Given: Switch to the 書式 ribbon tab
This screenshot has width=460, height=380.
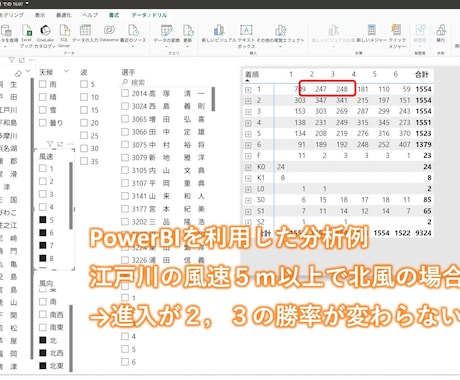Looking at the screenshot, I should tap(114, 15).
